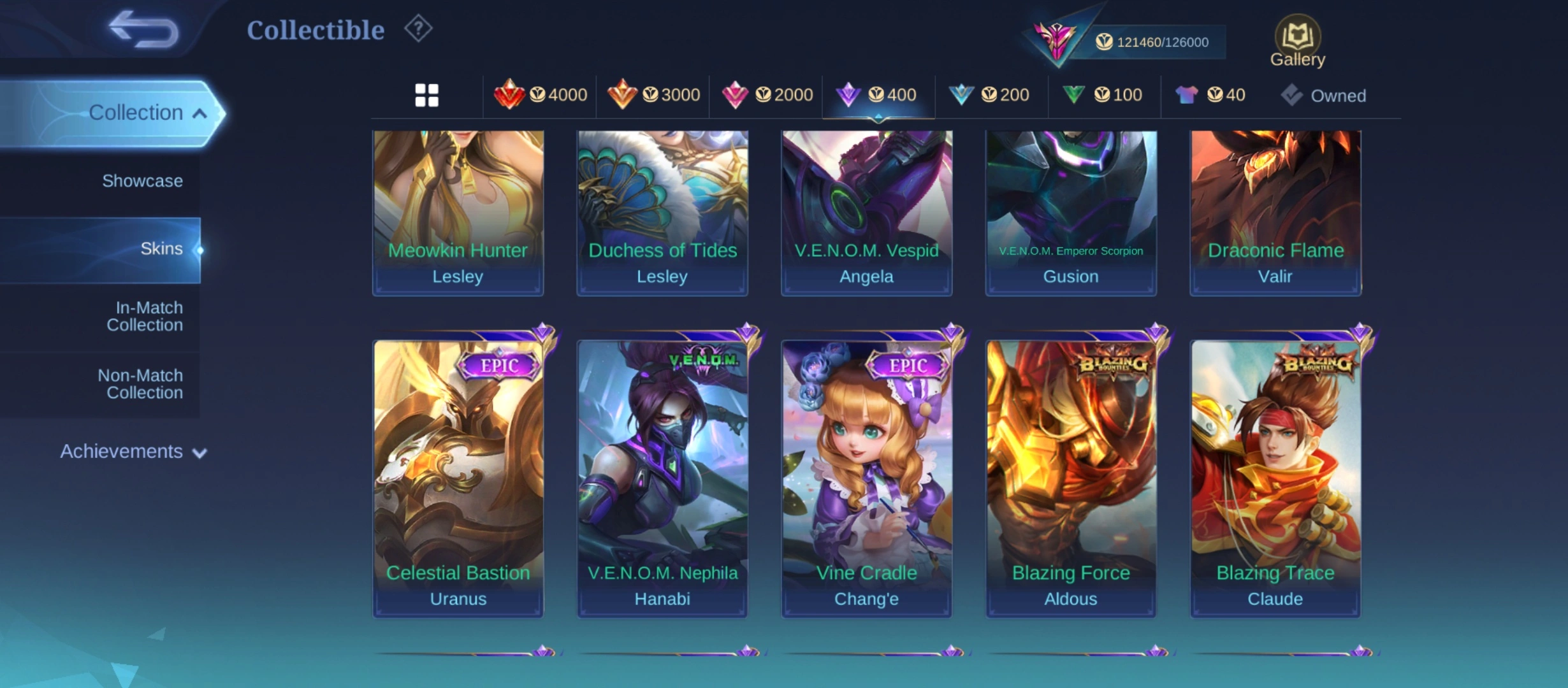1568x688 pixels.
Task: Open the Collectible help question mark
Action: point(418,29)
